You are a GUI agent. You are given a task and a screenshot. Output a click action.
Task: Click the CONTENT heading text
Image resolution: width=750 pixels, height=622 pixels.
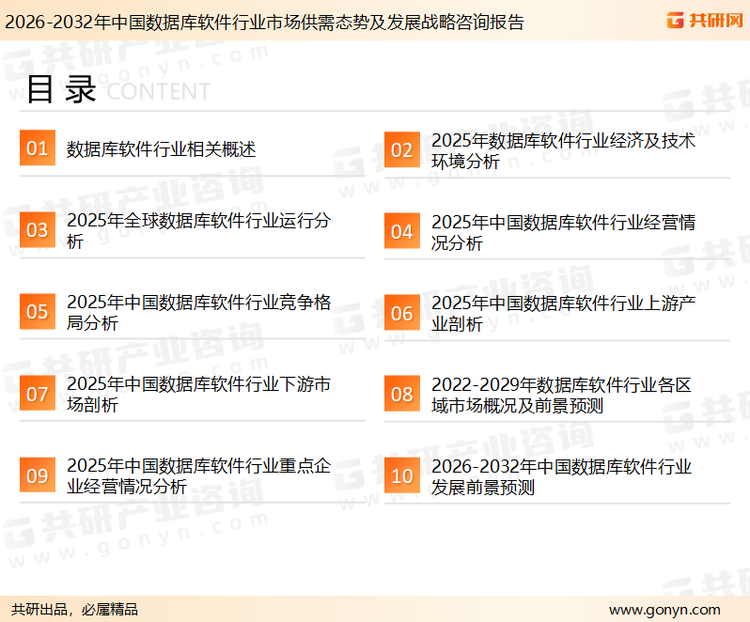click(x=158, y=91)
